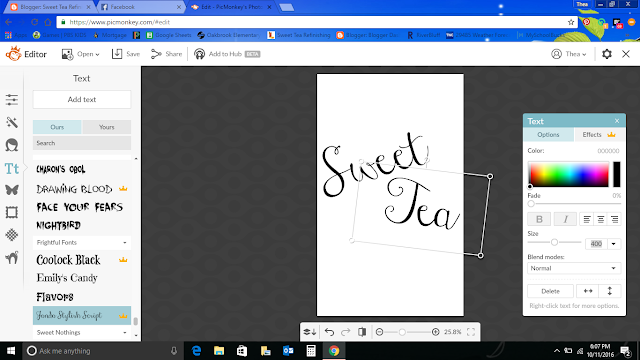Viewport: 640px width, 360px height.
Task: Switch to Blogger Sweet Tea browser tab
Action: tap(51, 7)
